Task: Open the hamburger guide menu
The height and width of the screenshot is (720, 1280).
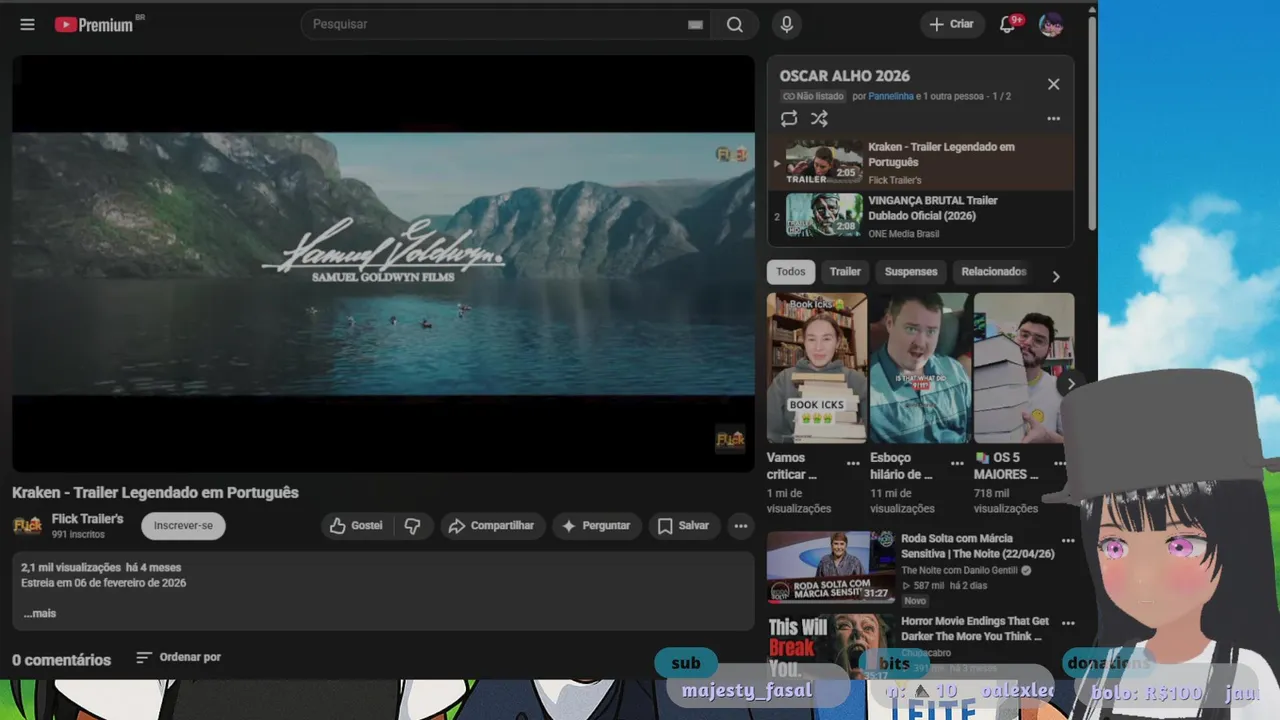Action: (27, 24)
